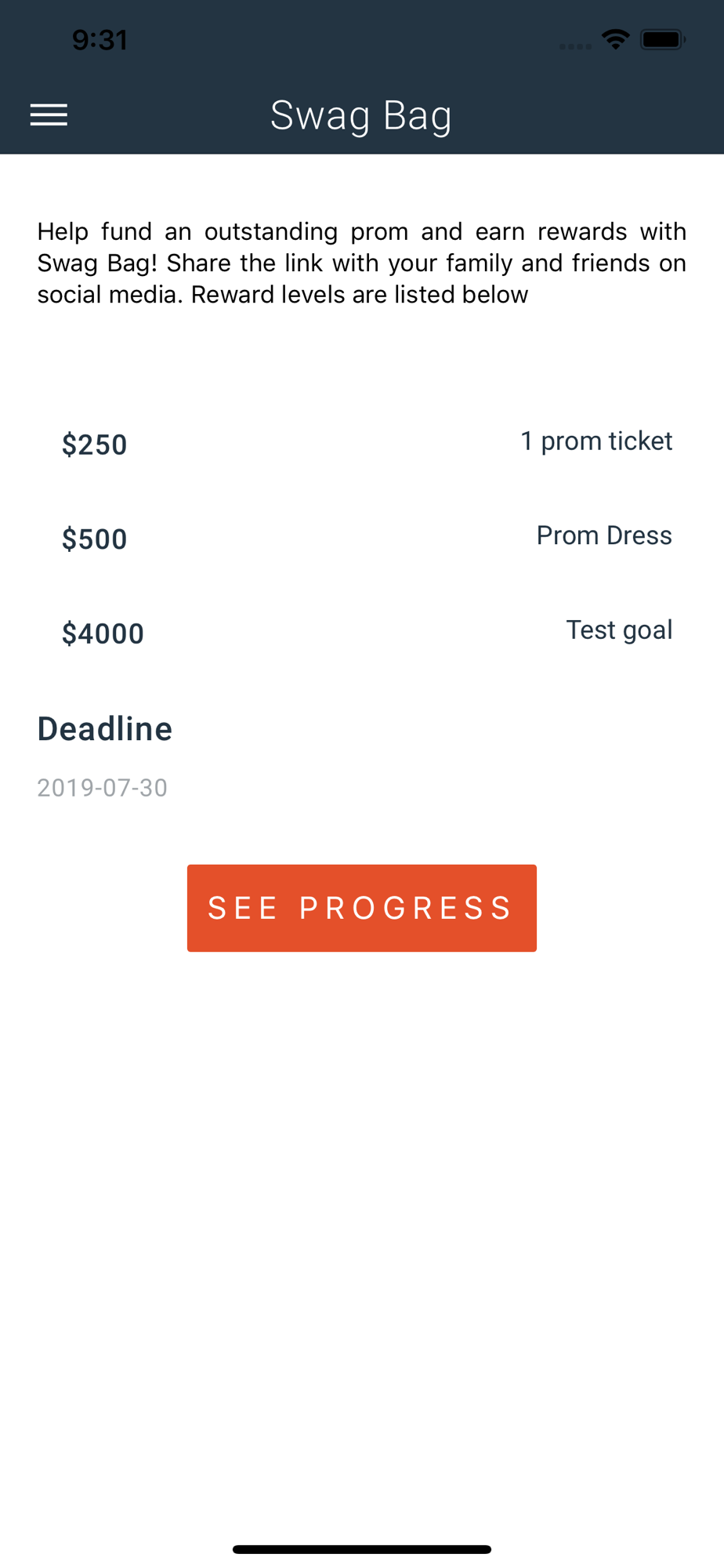Tap the Test goal reward label

(618, 630)
